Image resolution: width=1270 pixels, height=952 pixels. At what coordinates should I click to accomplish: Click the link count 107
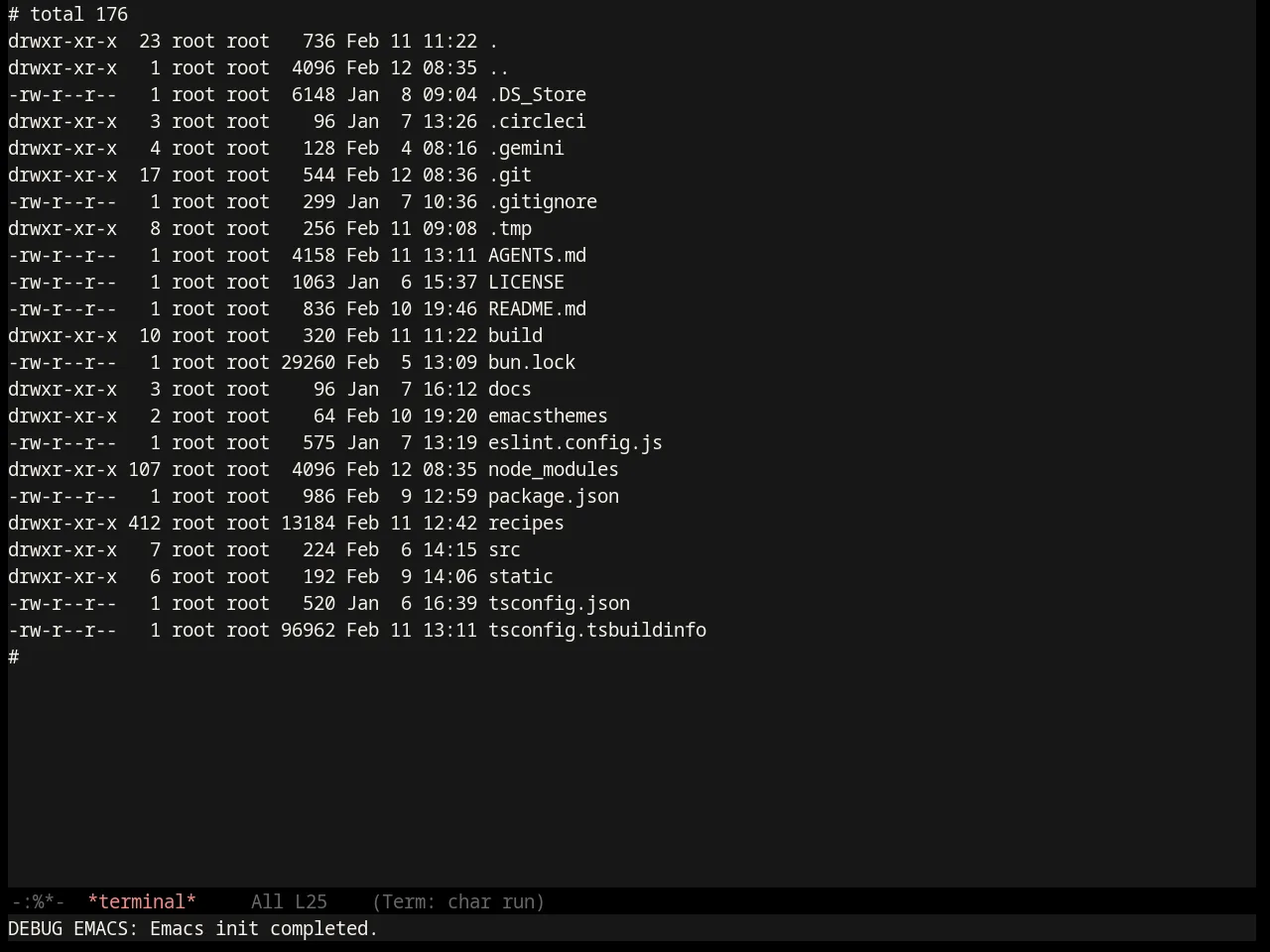tap(144, 469)
